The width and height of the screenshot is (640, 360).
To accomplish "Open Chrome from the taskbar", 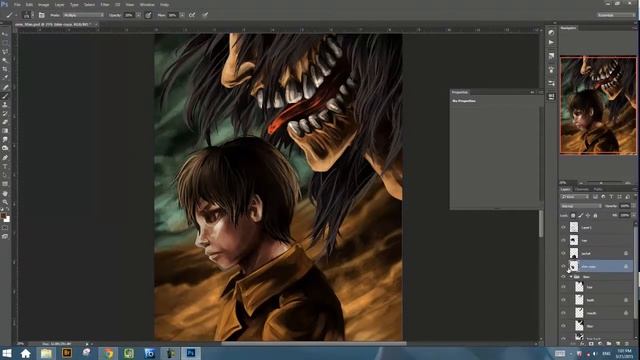I will 108,353.
